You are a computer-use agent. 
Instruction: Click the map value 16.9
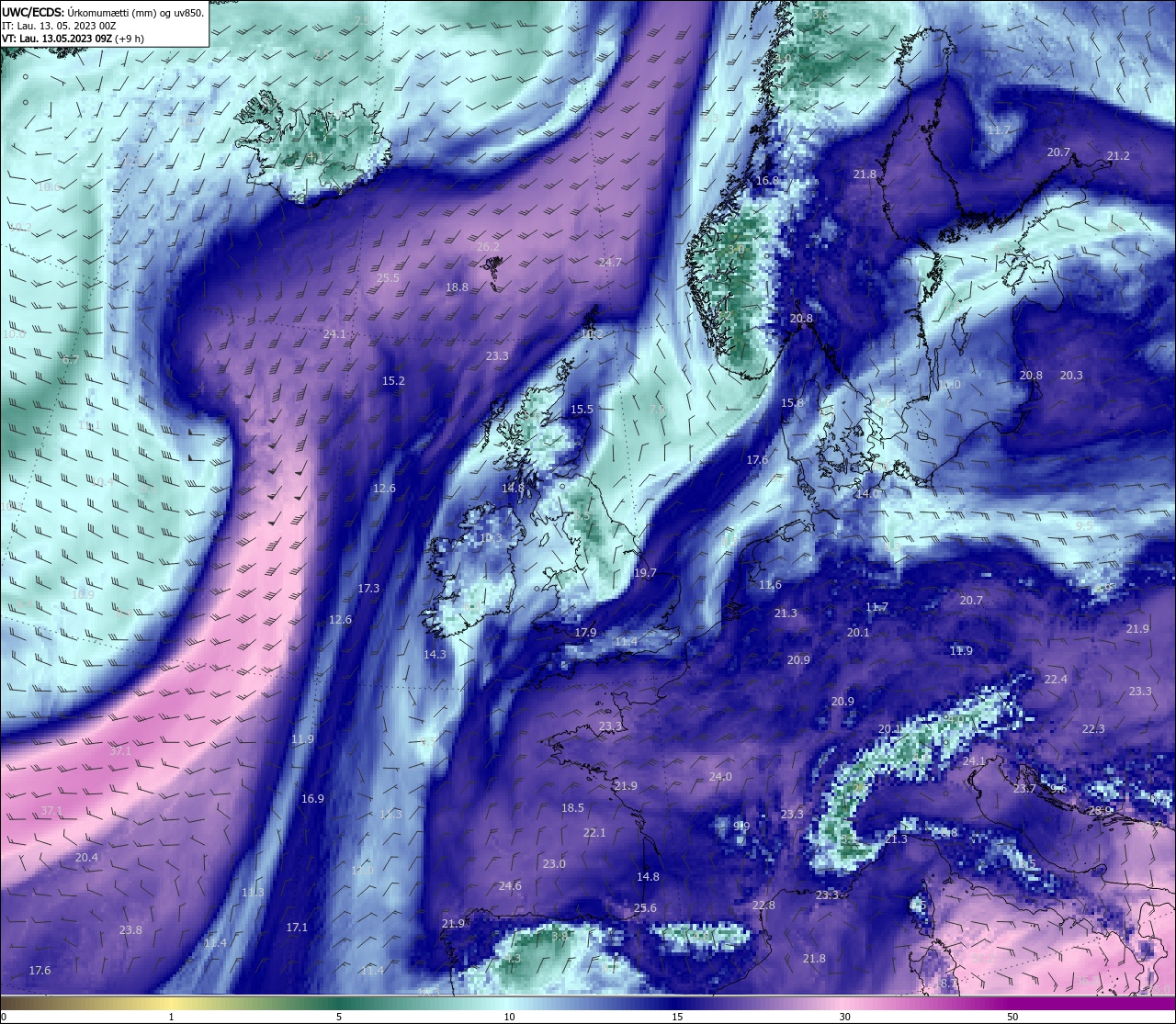(x=312, y=799)
